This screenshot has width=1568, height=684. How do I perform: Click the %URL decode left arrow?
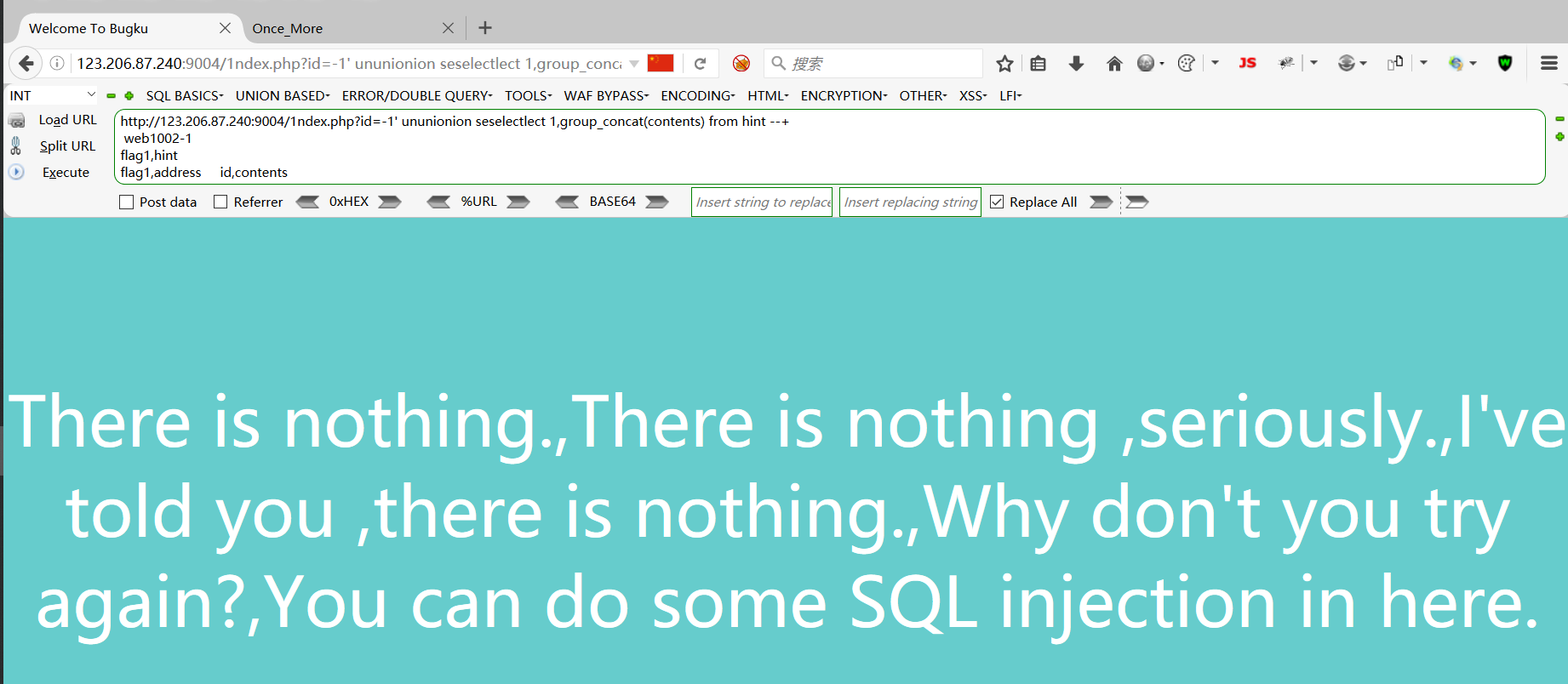pos(438,202)
